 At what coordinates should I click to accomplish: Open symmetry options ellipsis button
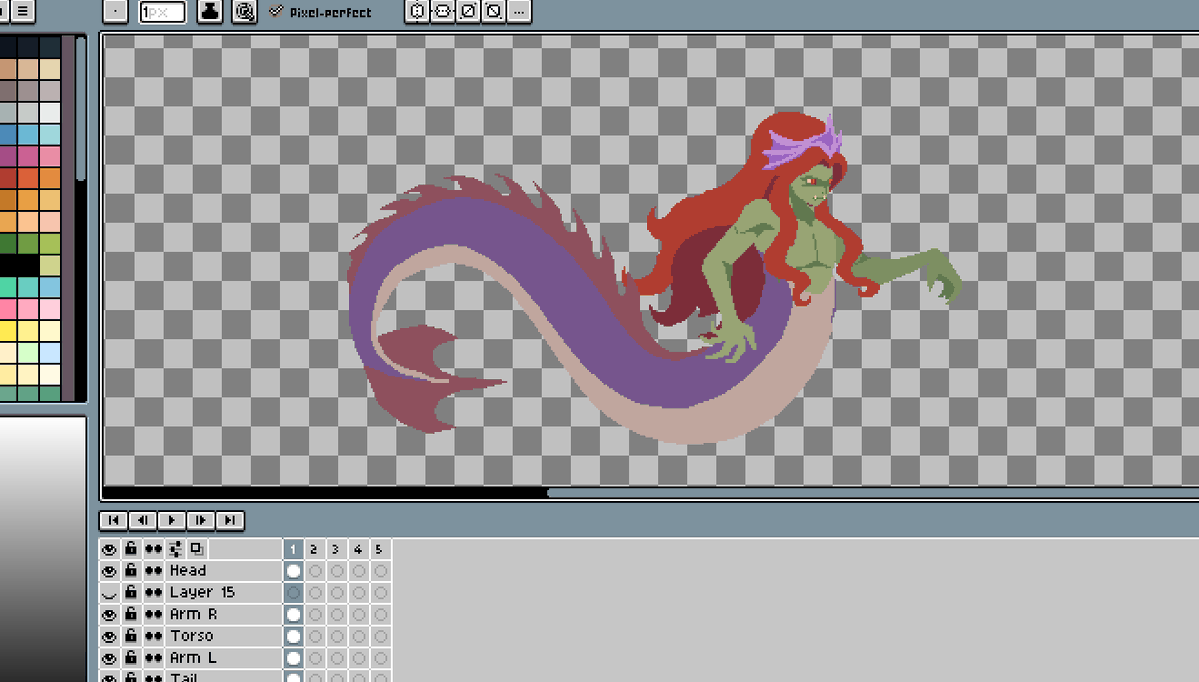click(519, 11)
